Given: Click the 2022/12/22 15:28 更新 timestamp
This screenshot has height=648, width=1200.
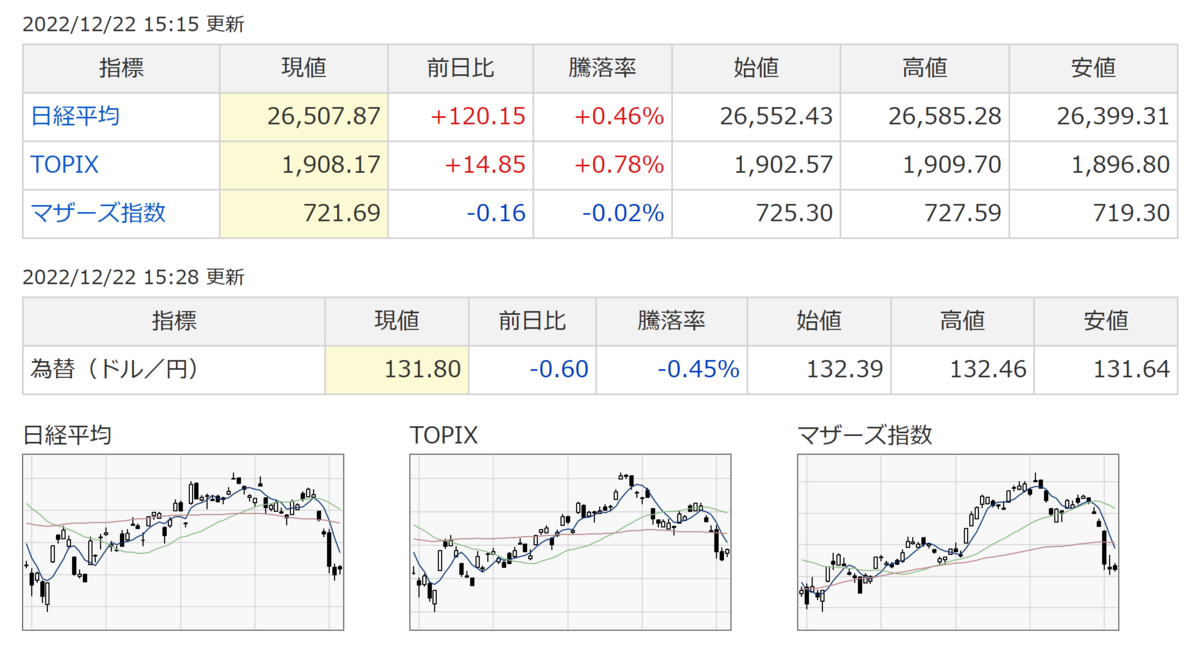Looking at the screenshot, I should tap(133, 278).
